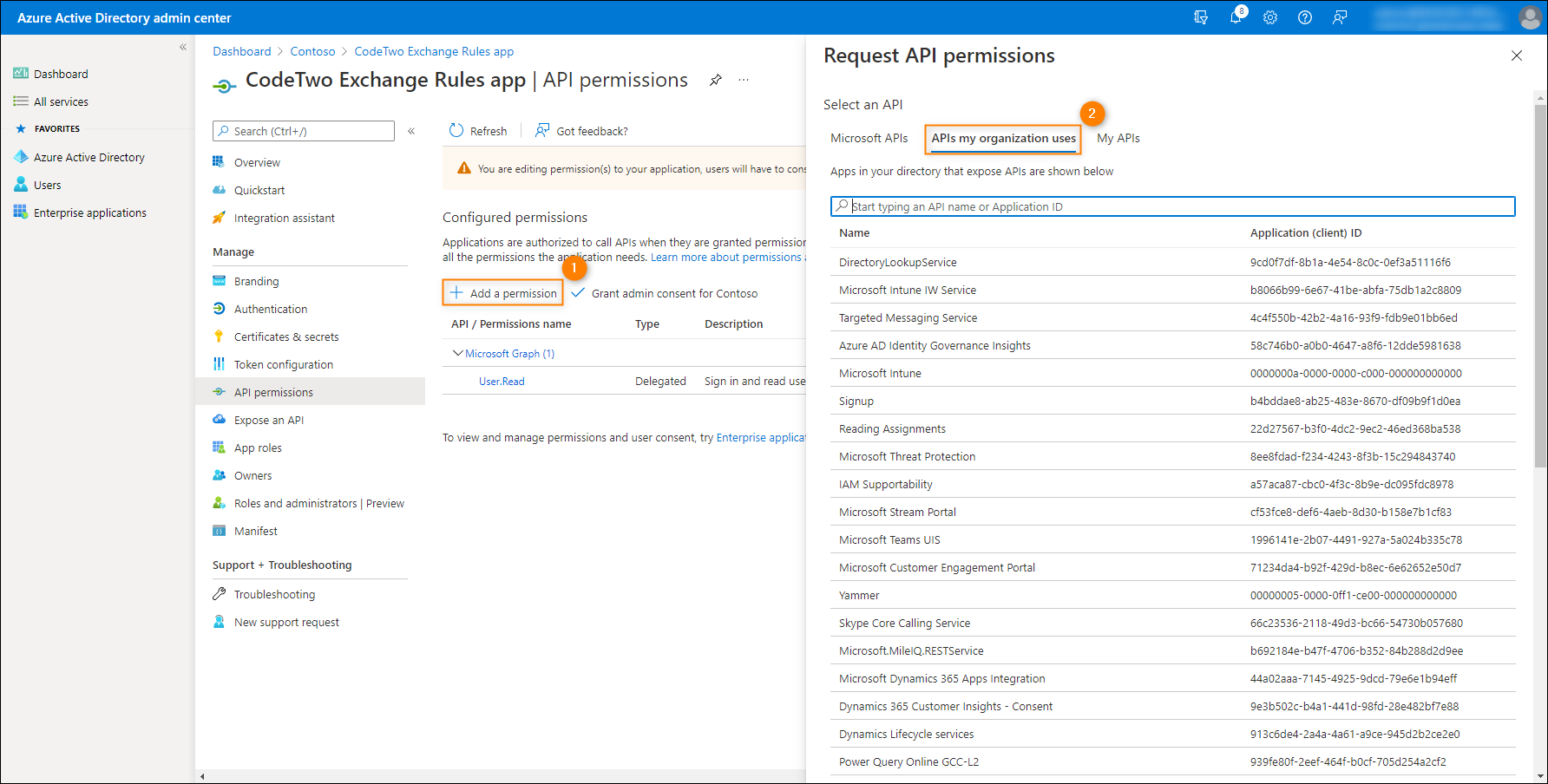The height and width of the screenshot is (784, 1548).
Task: Open the more options ellipsis menu
Action: (744, 80)
